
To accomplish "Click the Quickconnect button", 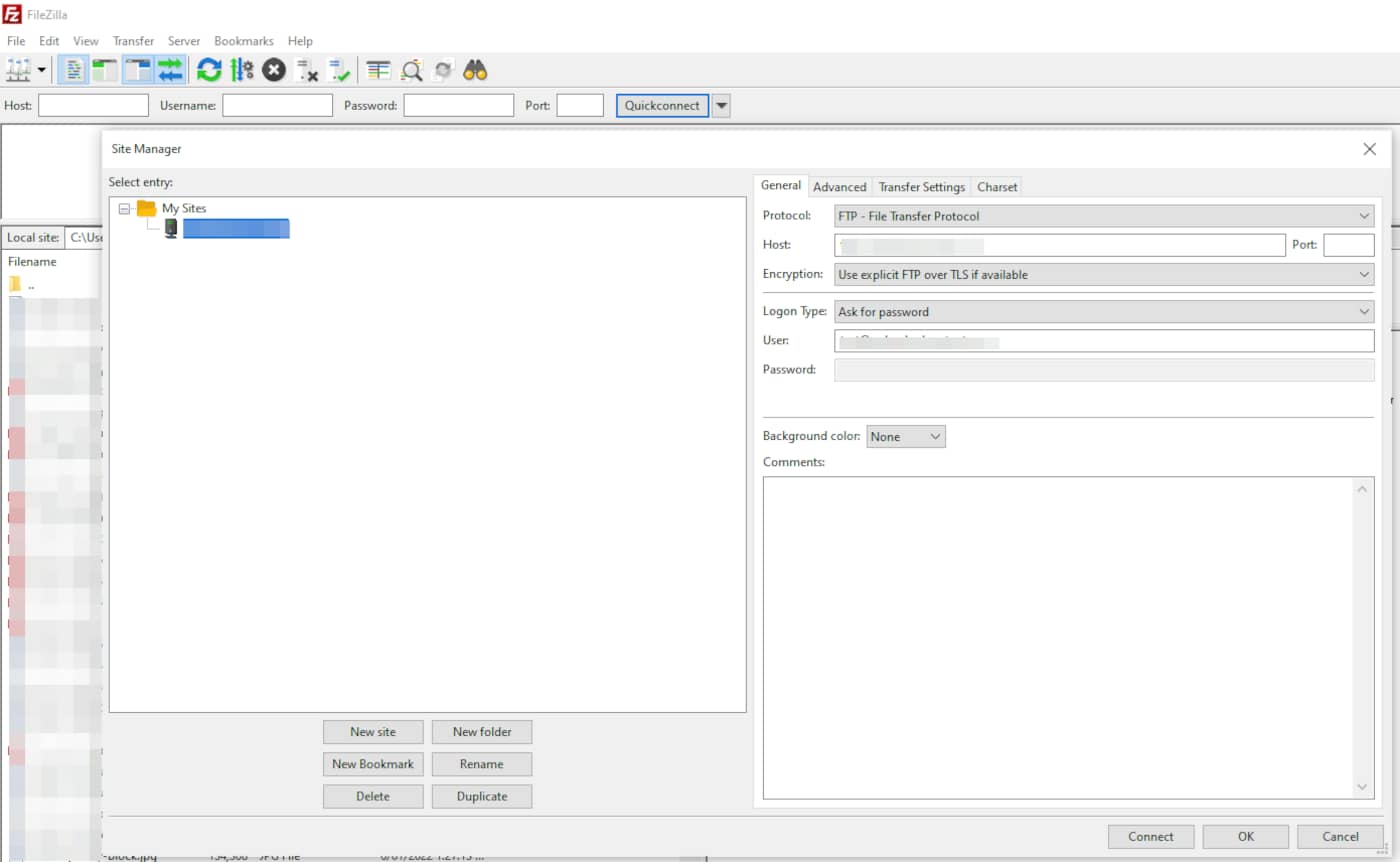I will tap(663, 105).
